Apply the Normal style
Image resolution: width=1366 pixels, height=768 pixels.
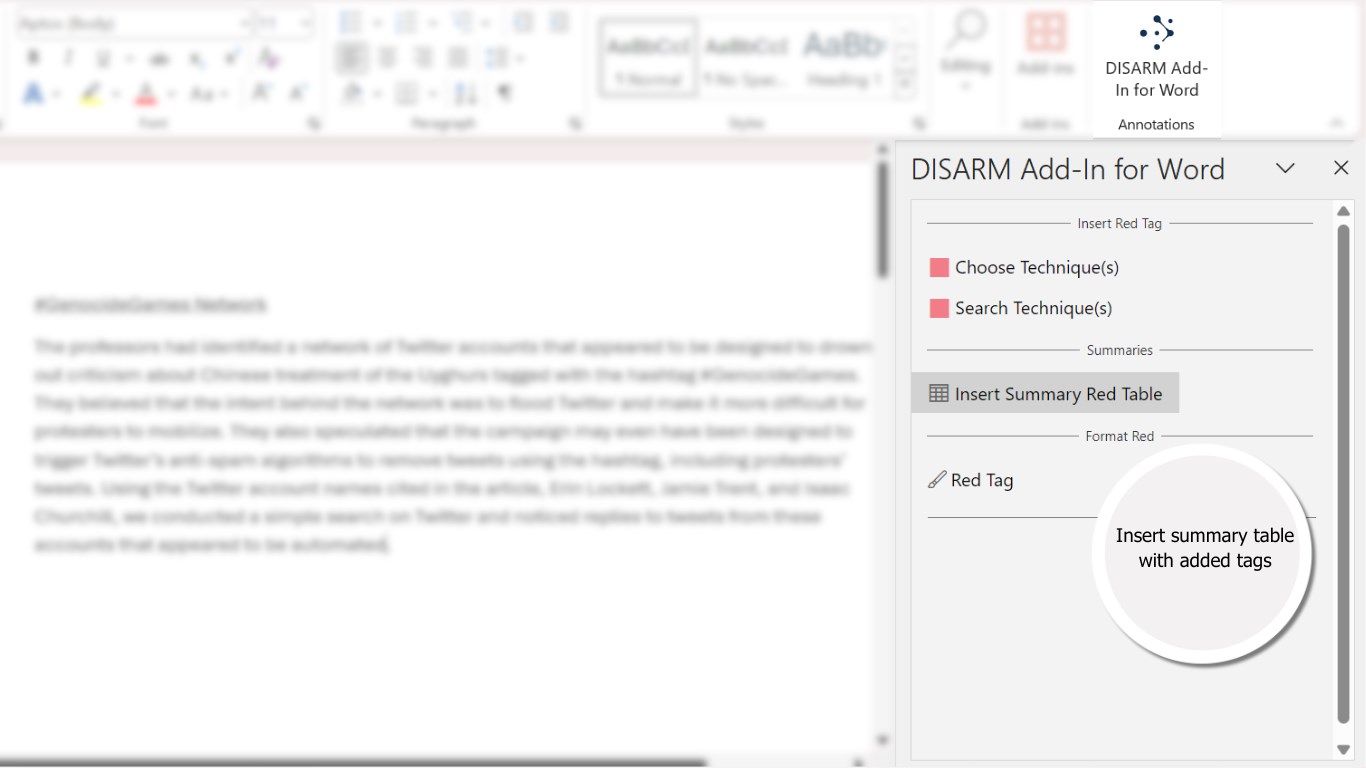point(648,58)
